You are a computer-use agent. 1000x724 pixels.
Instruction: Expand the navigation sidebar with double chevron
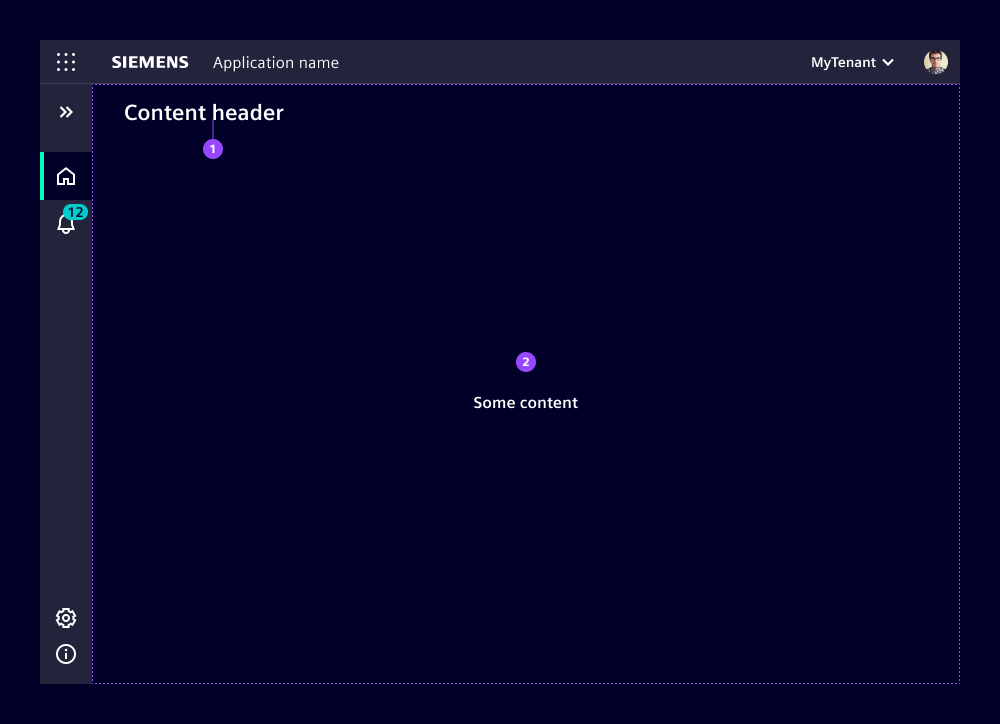point(66,112)
